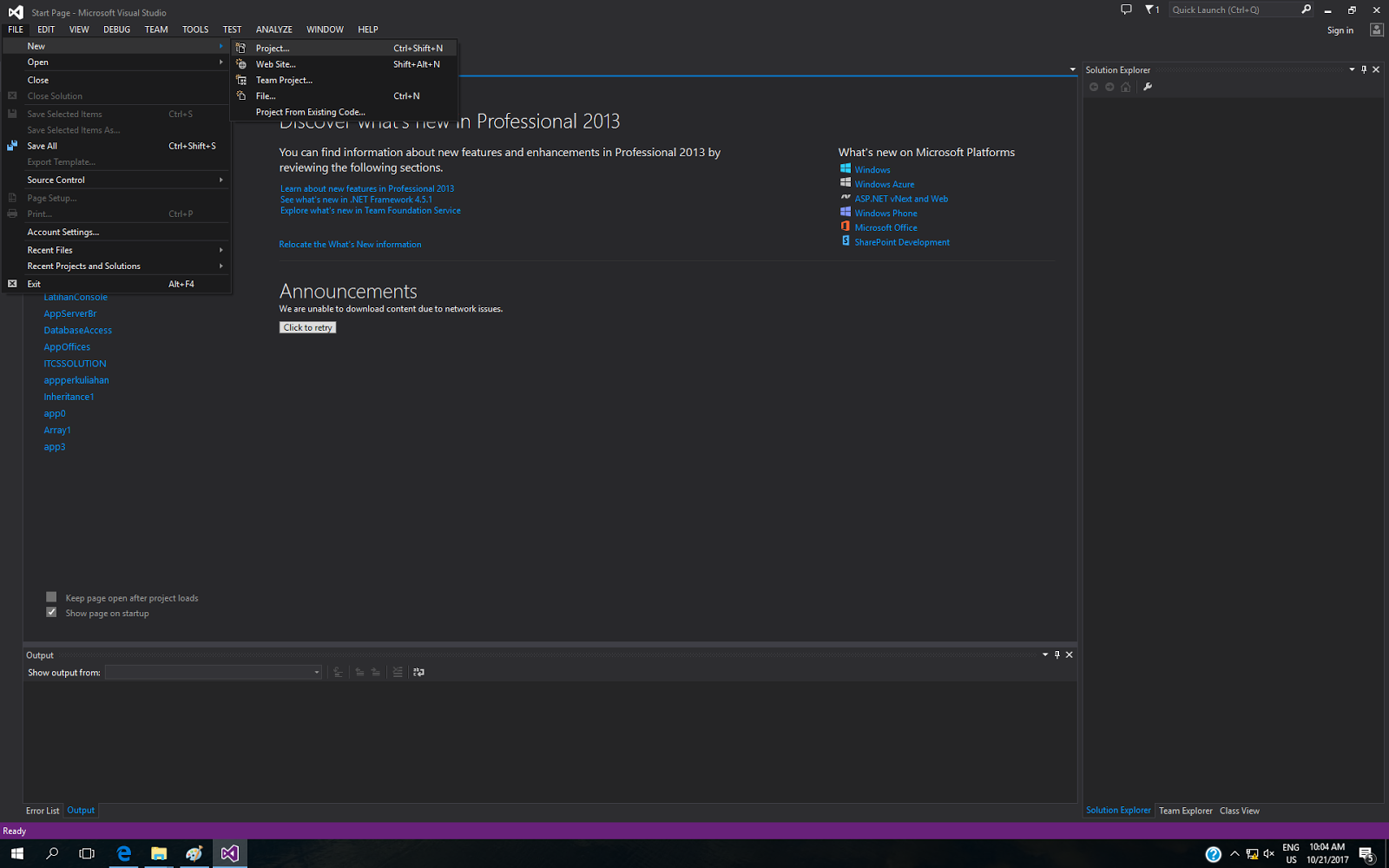
Task: Click Visual Studio taskbar icon
Action: 229,853
